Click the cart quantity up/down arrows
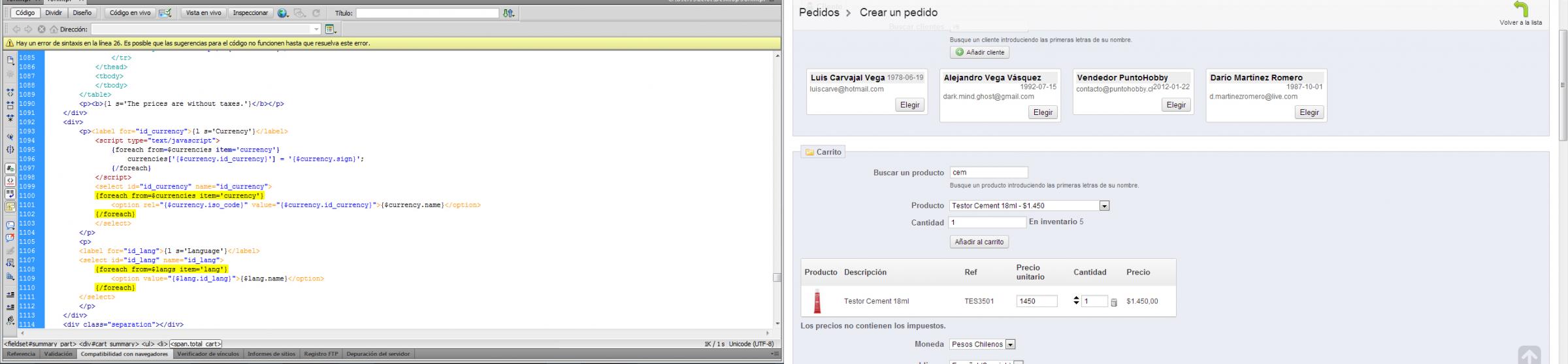The width and height of the screenshot is (1568, 364). (x=1077, y=301)
